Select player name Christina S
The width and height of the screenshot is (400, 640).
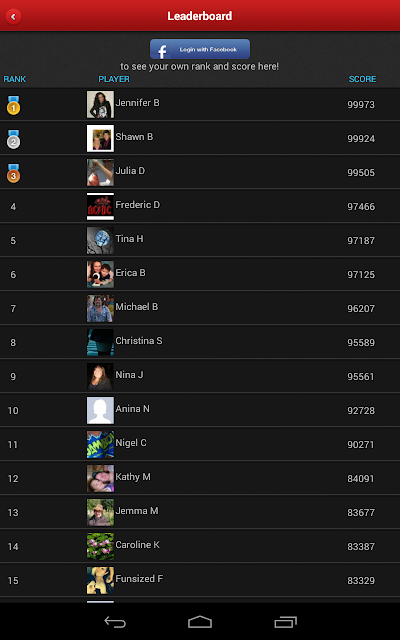click(x=139, y=340)
